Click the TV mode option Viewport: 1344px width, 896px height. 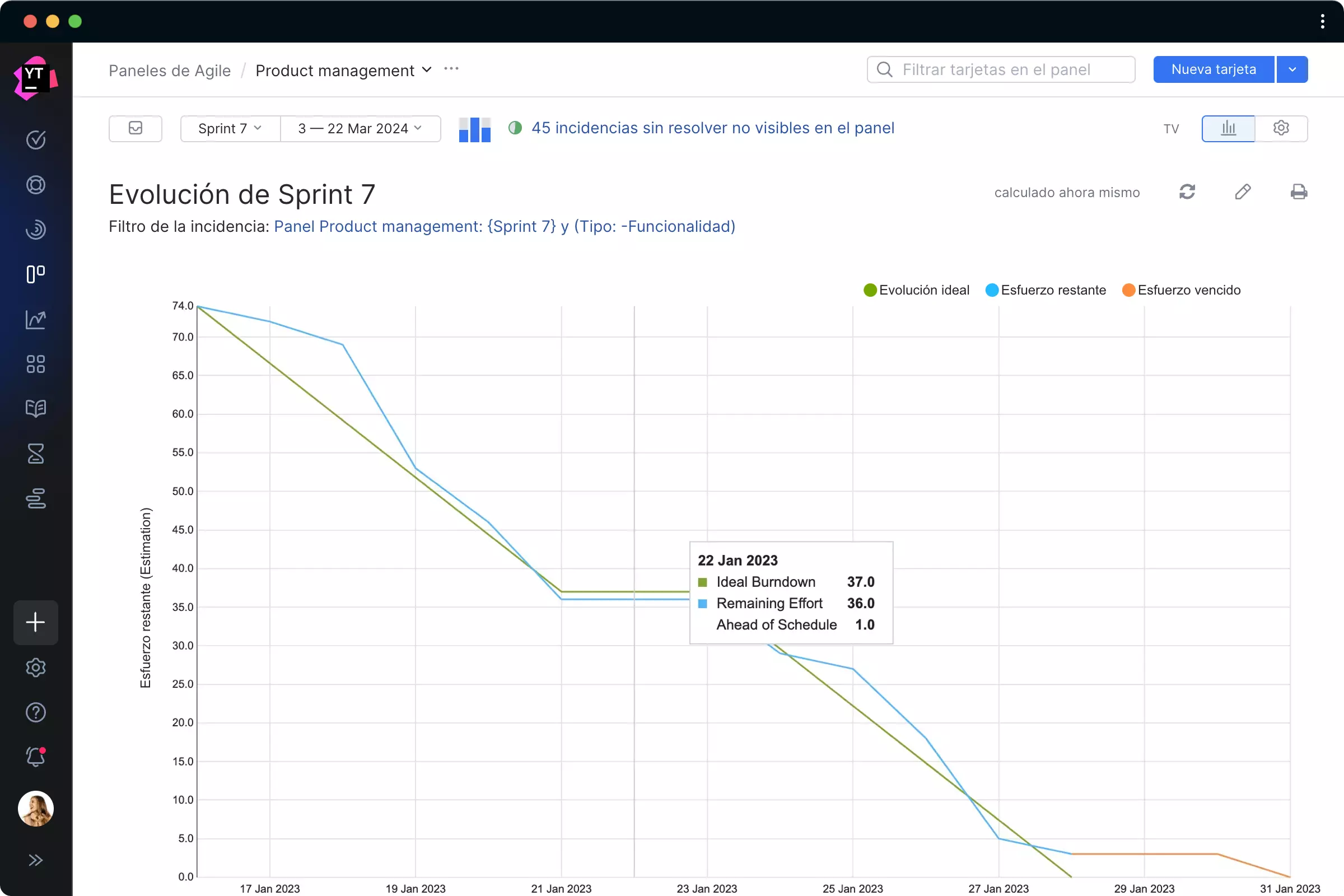click(x=1171, y=129)
